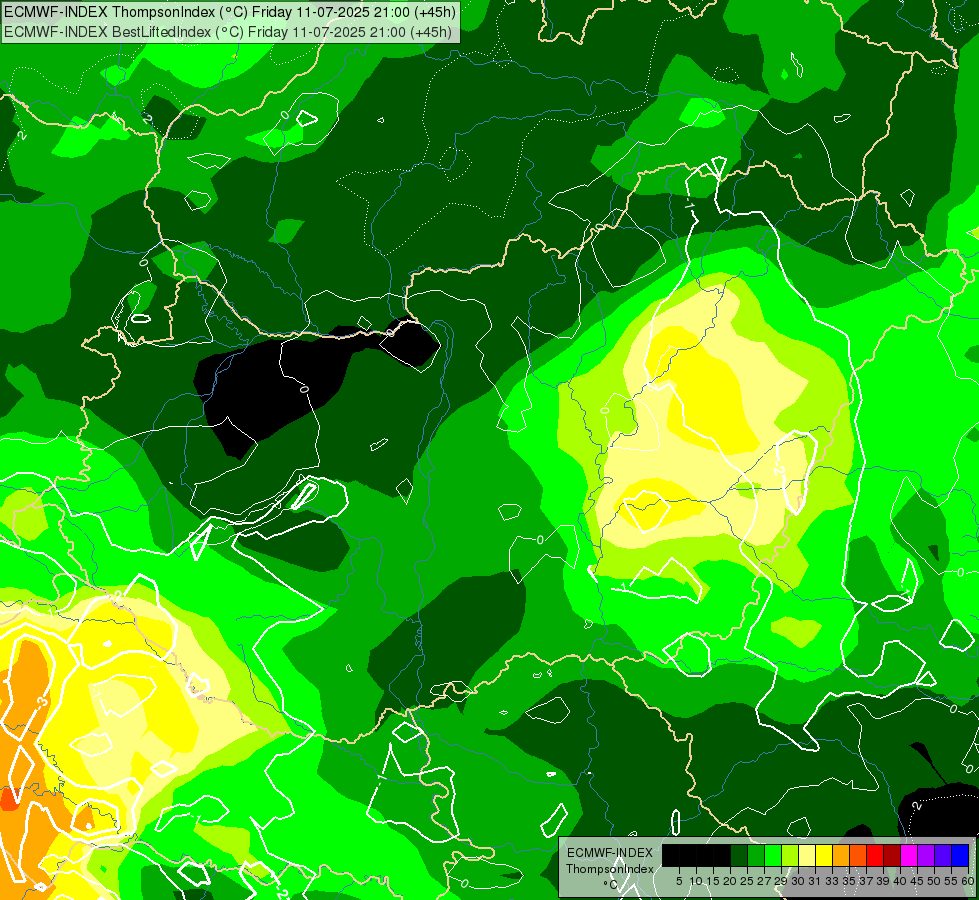Click the ECMWF-INDEX label in the legend
This screenshot has width=979, height=900.
tap(610, 853)
